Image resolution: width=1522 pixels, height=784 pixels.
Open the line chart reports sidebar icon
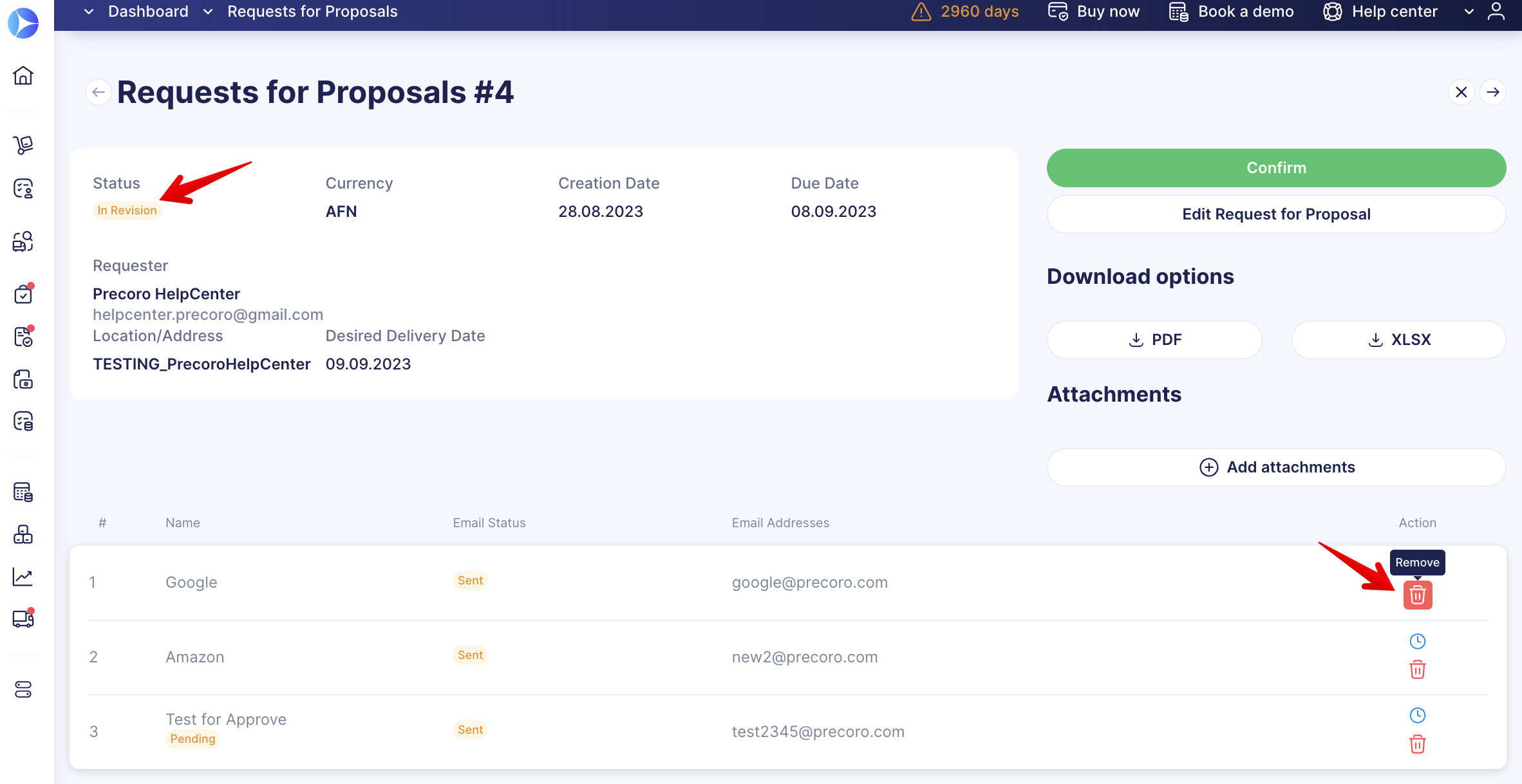[x=23, y=577]
